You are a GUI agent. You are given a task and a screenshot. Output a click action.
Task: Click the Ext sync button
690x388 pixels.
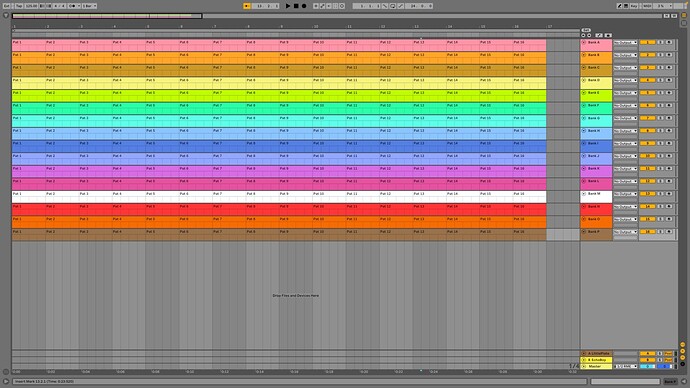point(7,6)
